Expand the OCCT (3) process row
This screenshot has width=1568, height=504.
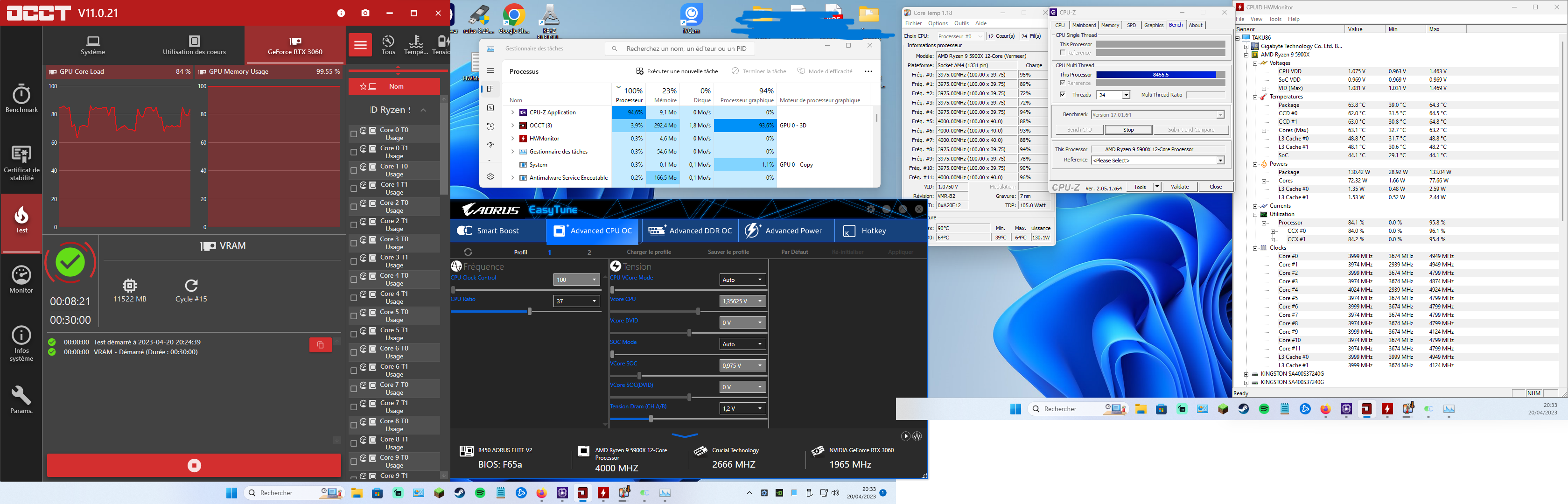coord(512,126)
